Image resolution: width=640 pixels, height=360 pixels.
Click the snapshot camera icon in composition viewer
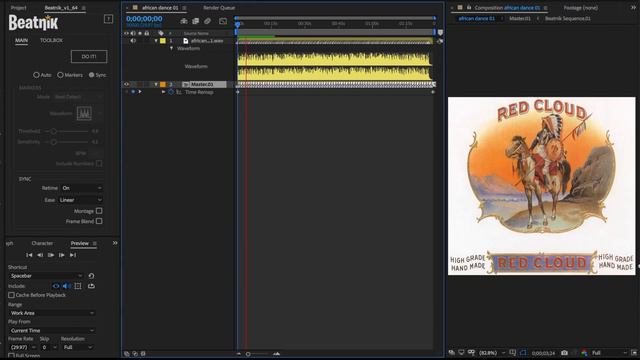[564, 353]
